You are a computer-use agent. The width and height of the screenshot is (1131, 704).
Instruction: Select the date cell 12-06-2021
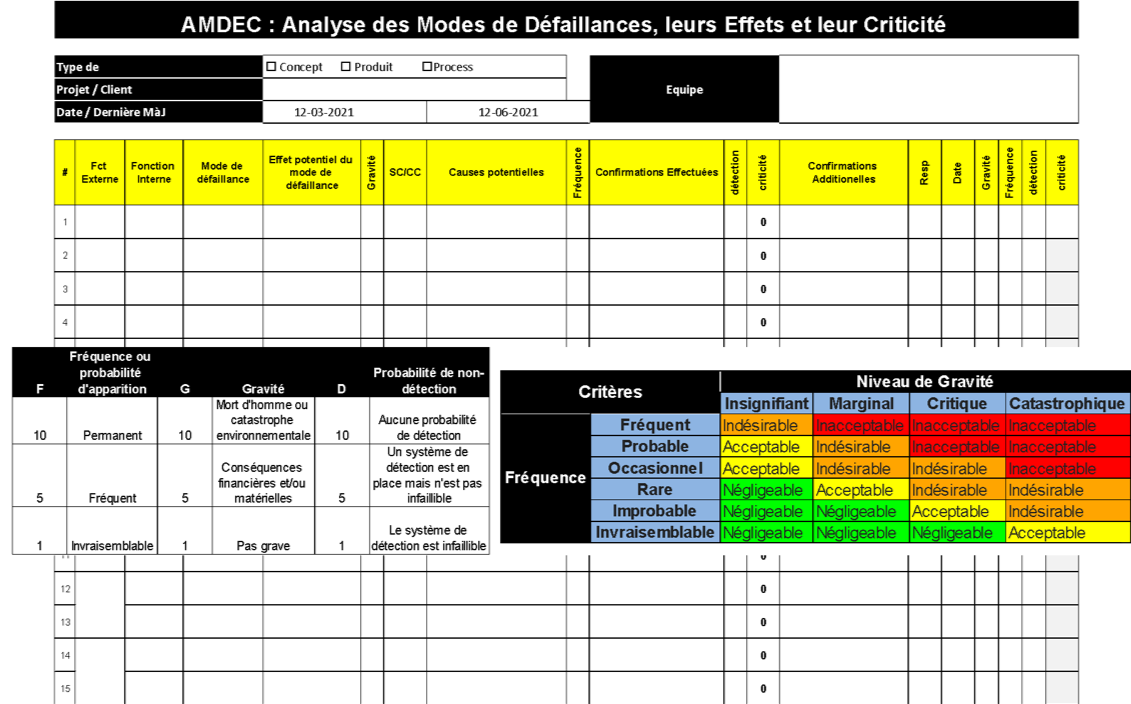508,112
